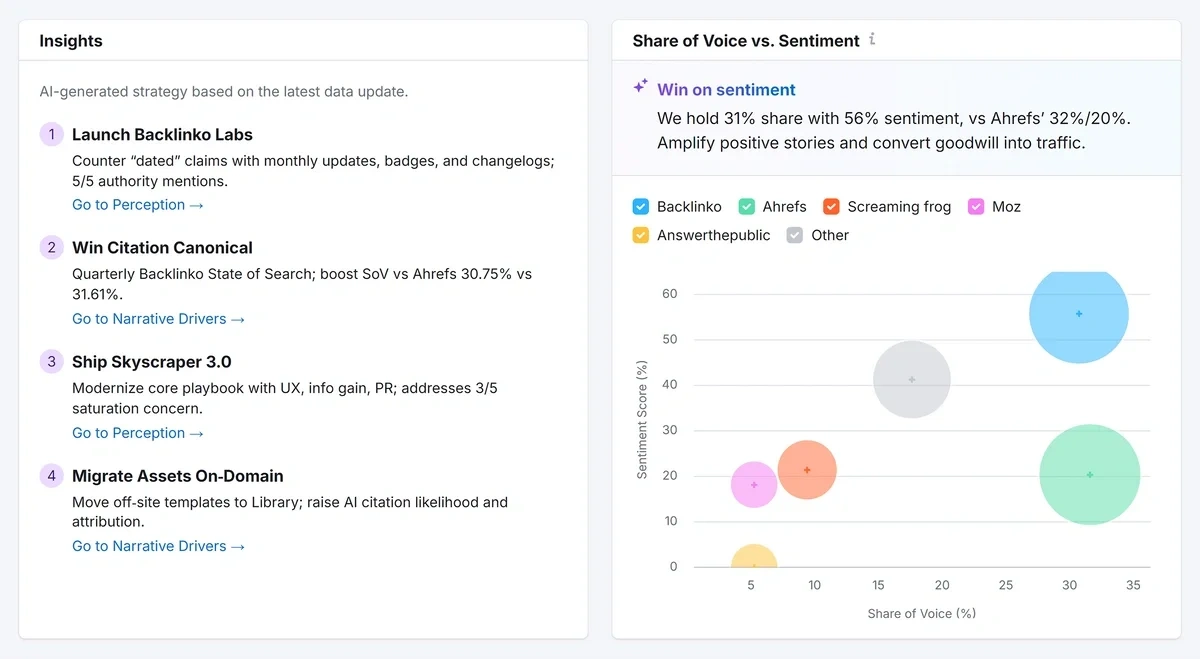Click the plus marker inside the blue Backlinko bubble
1200x659 pixels.
[x=1080, y=313]
